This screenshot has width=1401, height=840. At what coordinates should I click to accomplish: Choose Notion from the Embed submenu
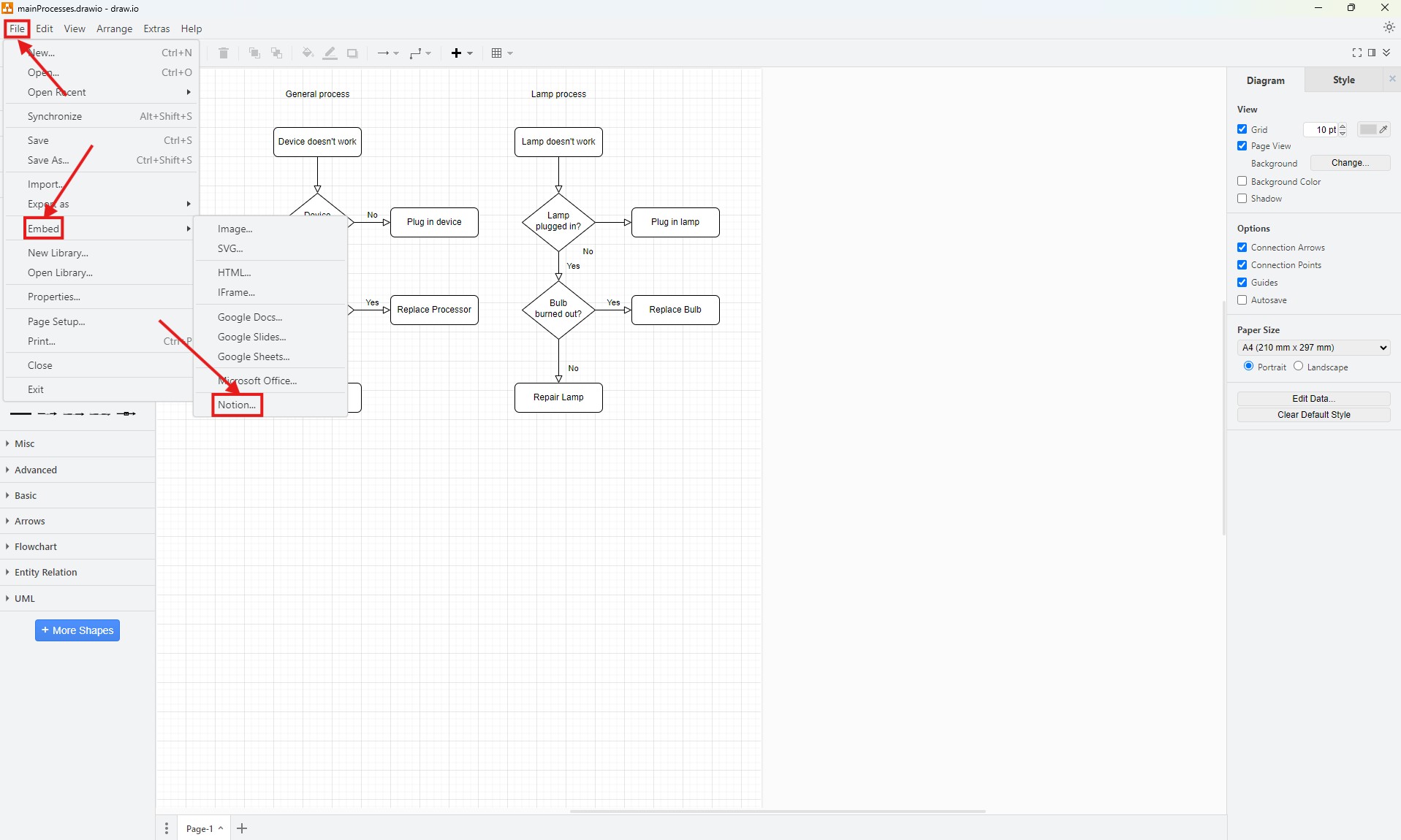(x=237, y=405)
